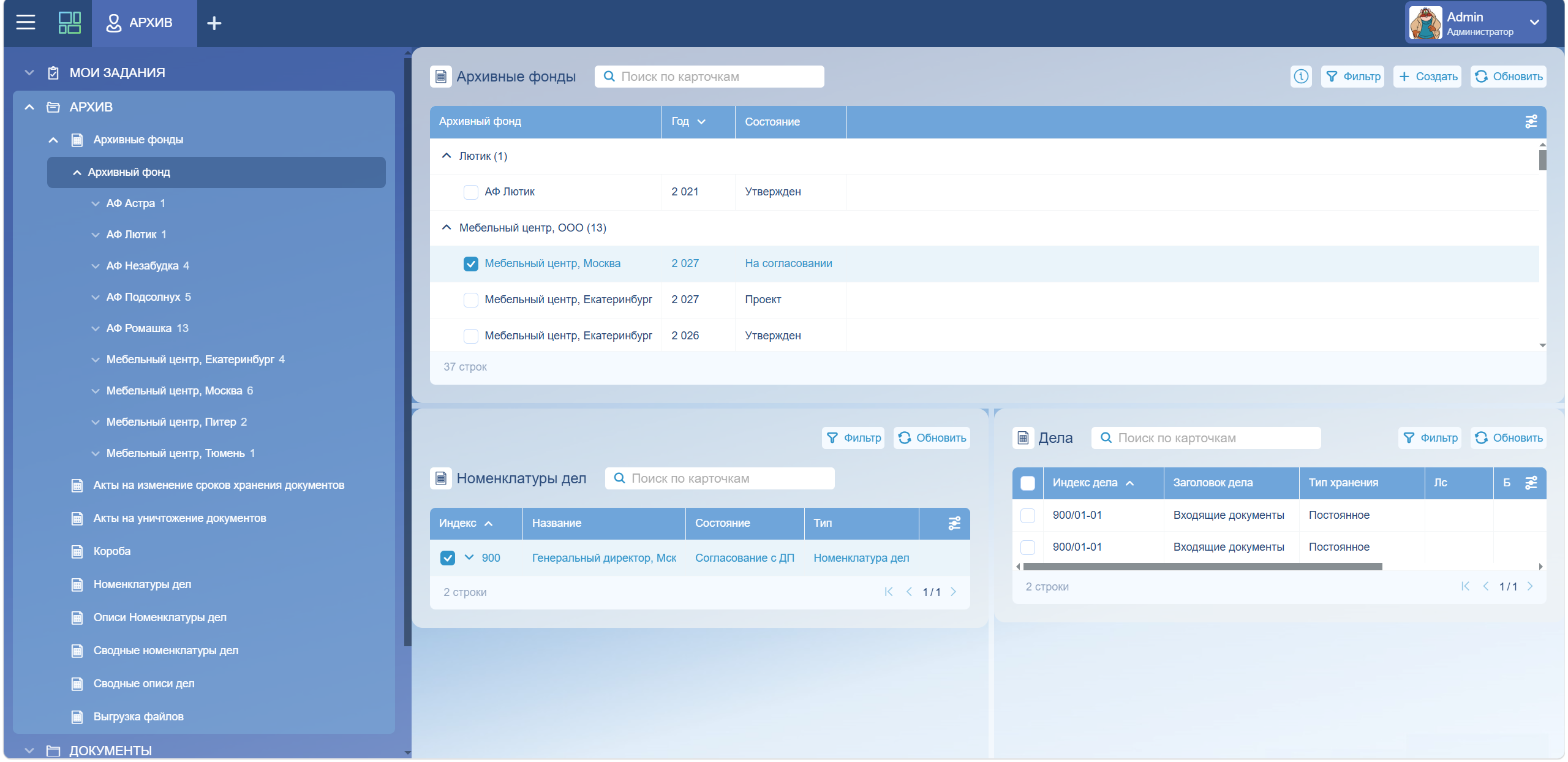Viewport: 1568px width, 762px height.
Task: Check the АФ Лютик row checkbox
Action: (470, 192)
